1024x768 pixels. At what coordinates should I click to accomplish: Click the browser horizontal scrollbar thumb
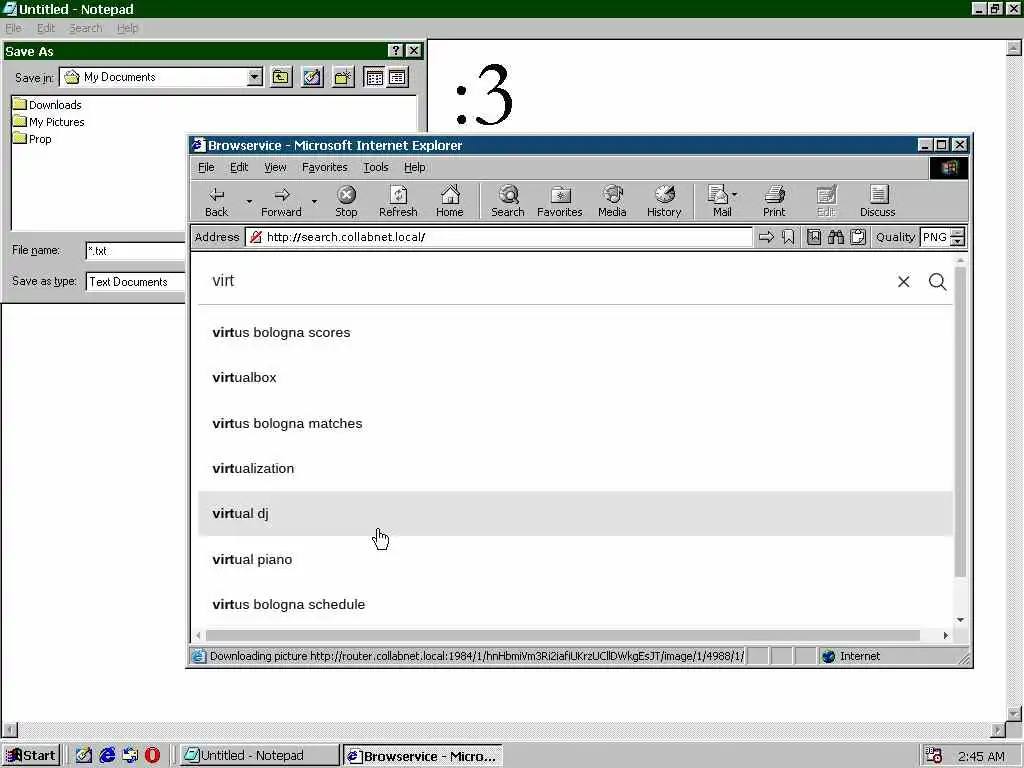(x=562, y=635)
